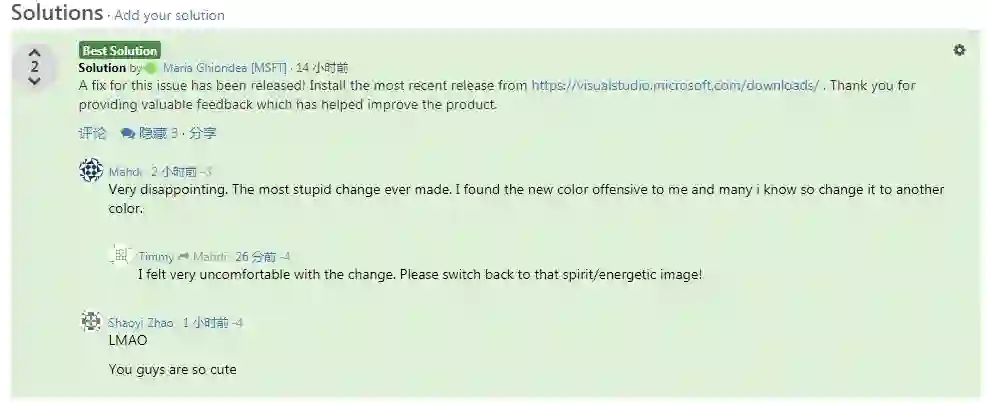Viewport: 987px width, 403px height.
Task: Click the vote count number 2
Action: point(35,66)
